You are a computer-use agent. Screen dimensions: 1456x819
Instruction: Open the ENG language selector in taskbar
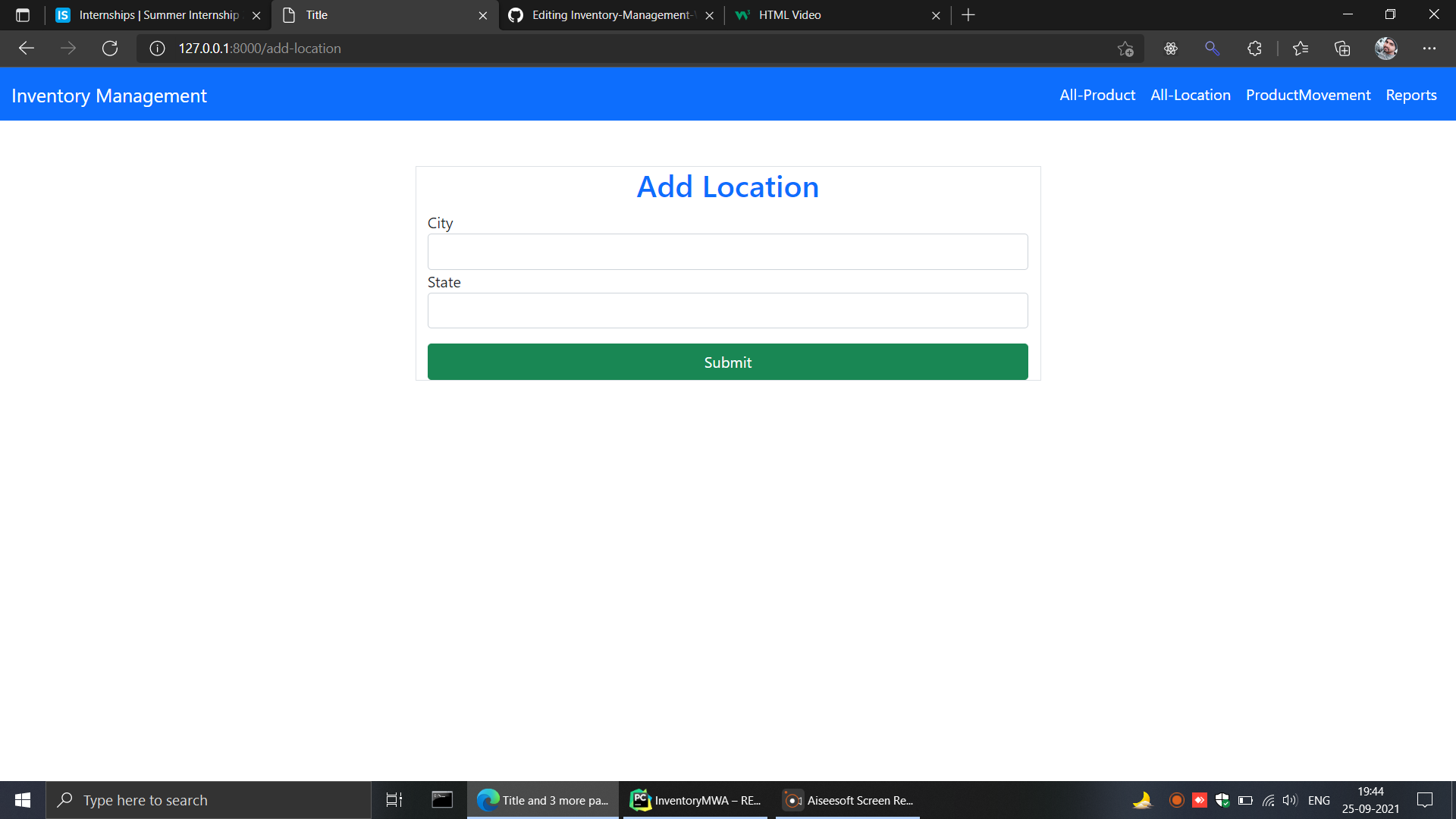click(1319, 800)
